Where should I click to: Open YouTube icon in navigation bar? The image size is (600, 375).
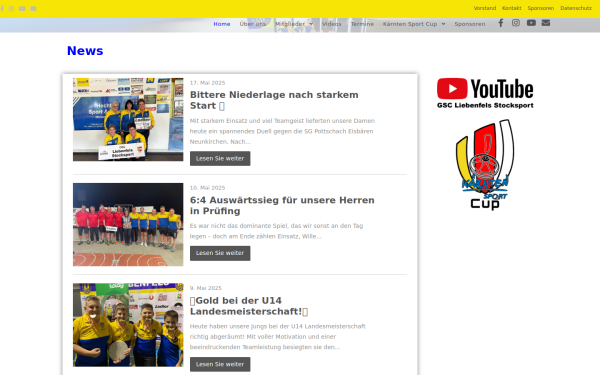tap(531, 23)
